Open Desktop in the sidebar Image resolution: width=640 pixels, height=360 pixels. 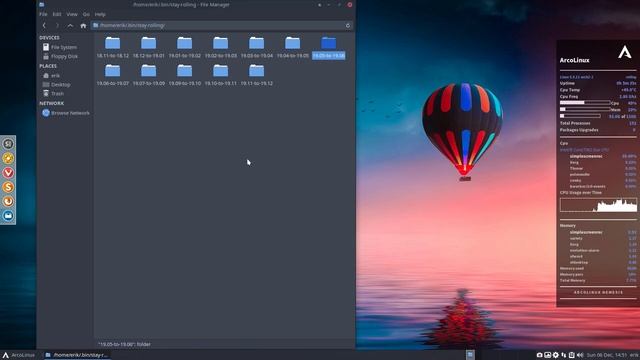coord(56,84)
